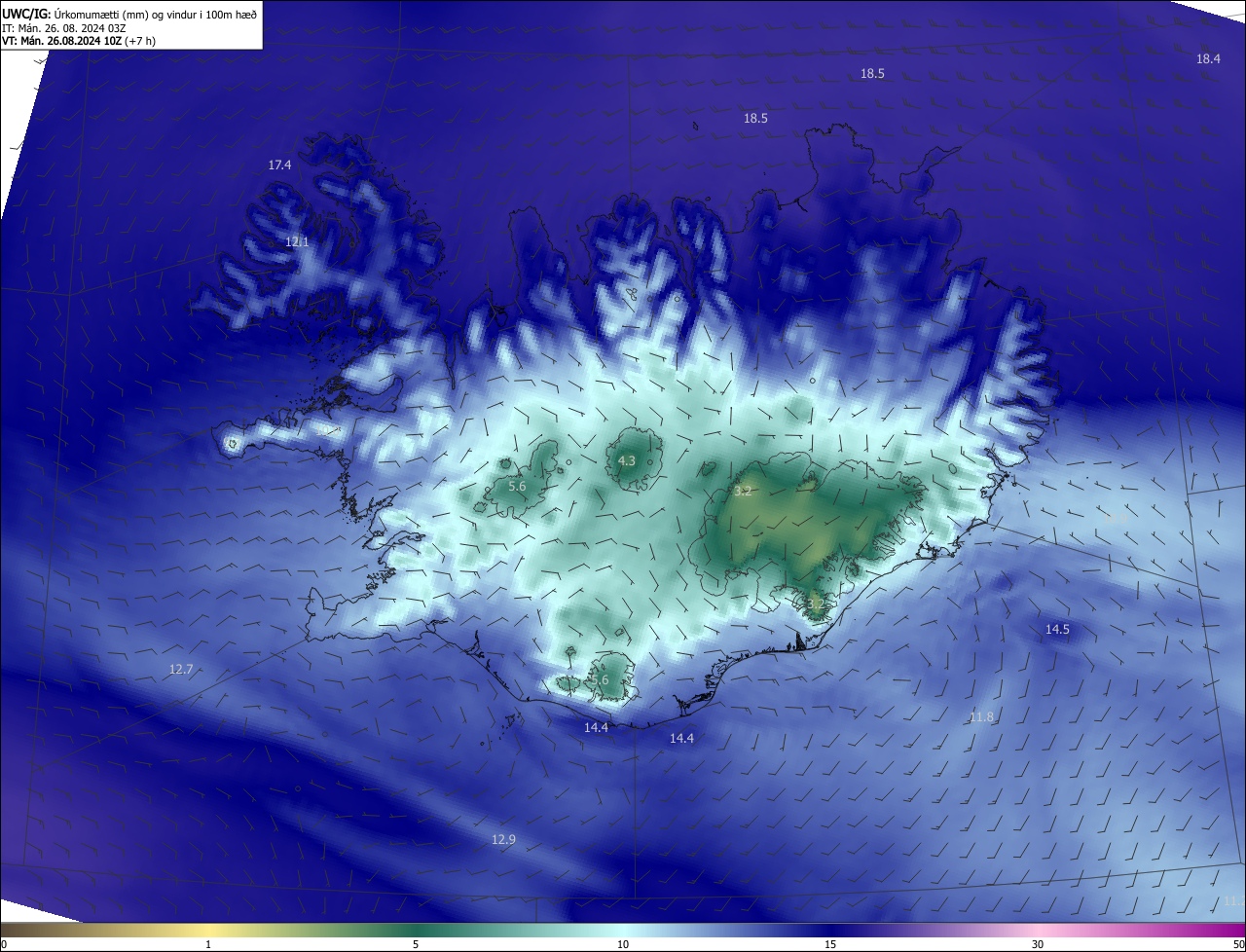Click the 'VT: Mán. 26.08.2024 10Z (+7 h)' line

[79, 41]
